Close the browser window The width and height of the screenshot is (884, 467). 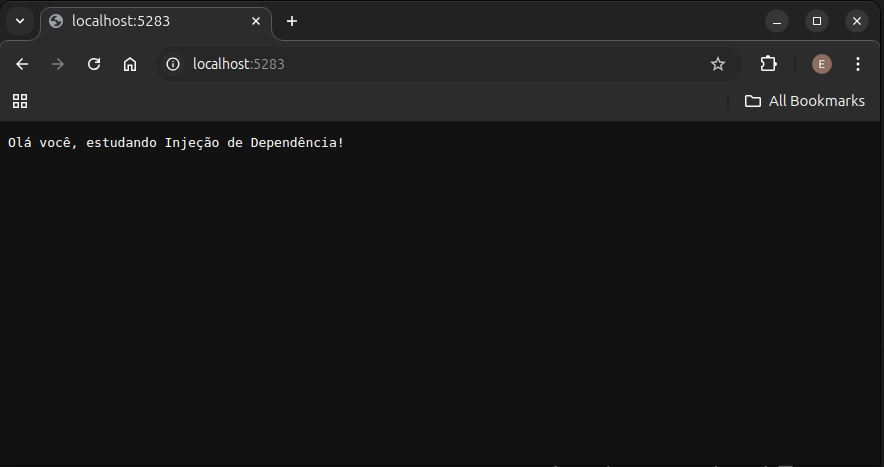(857, 21)
